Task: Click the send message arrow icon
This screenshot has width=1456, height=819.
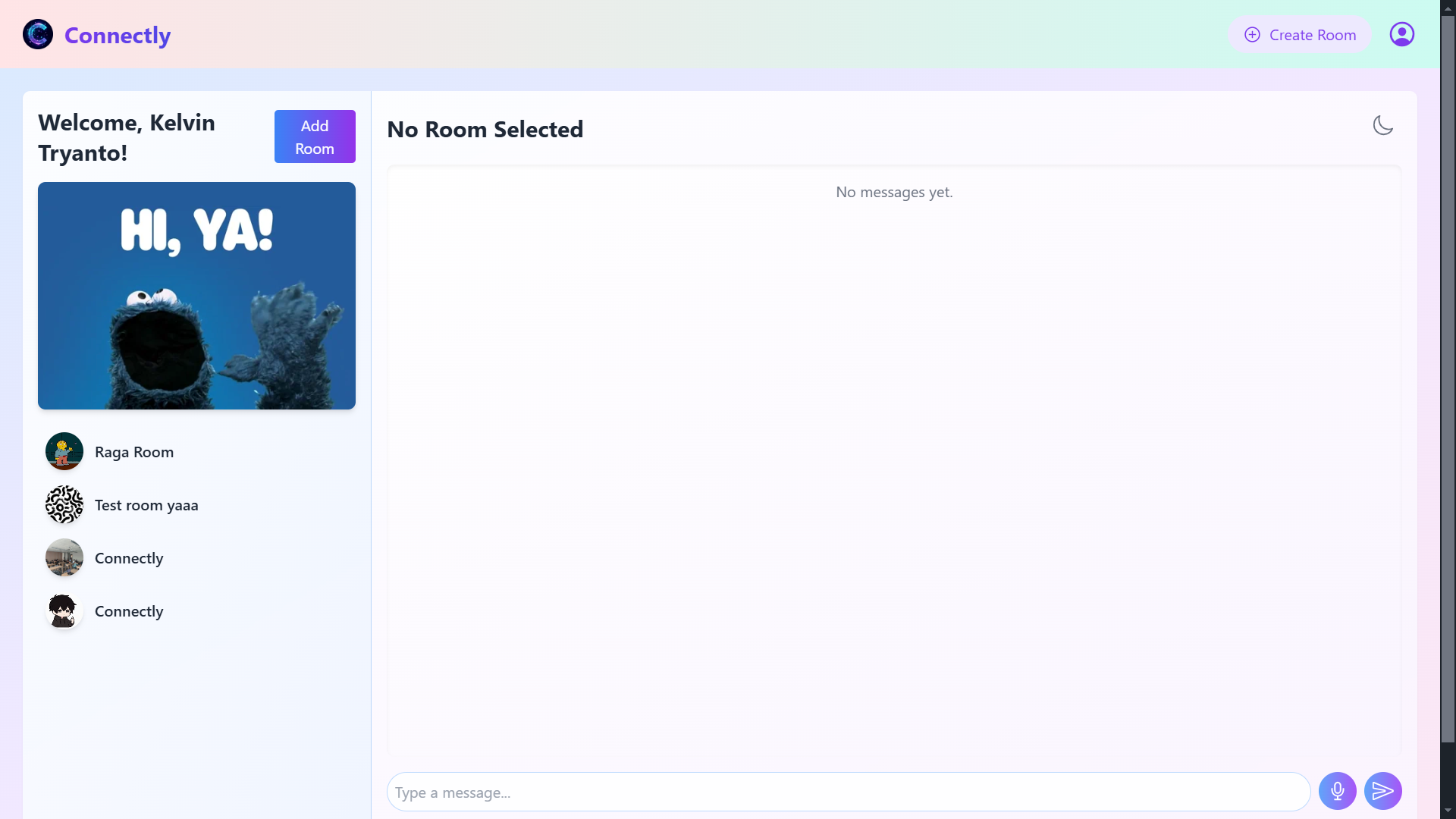Action: [1382, 792]
